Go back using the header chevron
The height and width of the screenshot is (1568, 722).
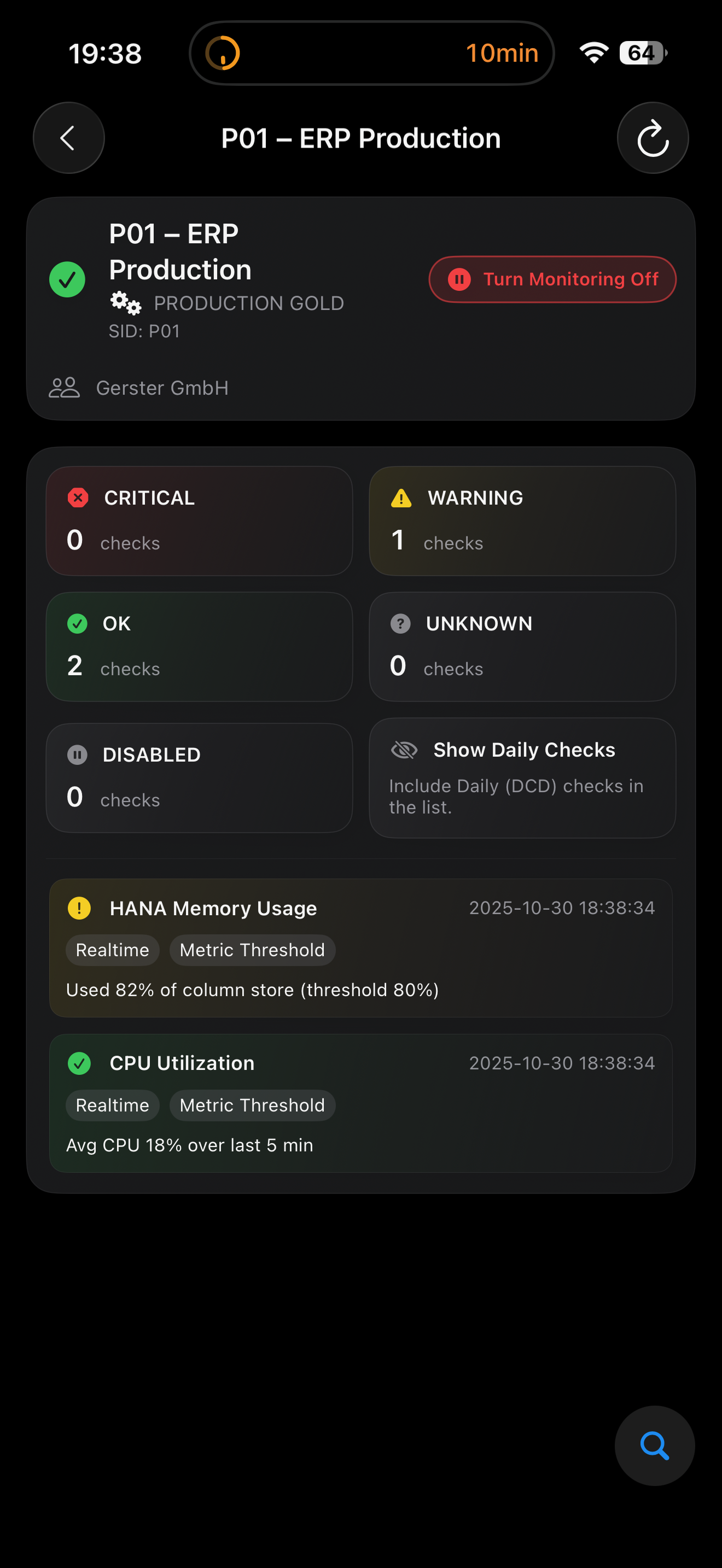[68, 138]
